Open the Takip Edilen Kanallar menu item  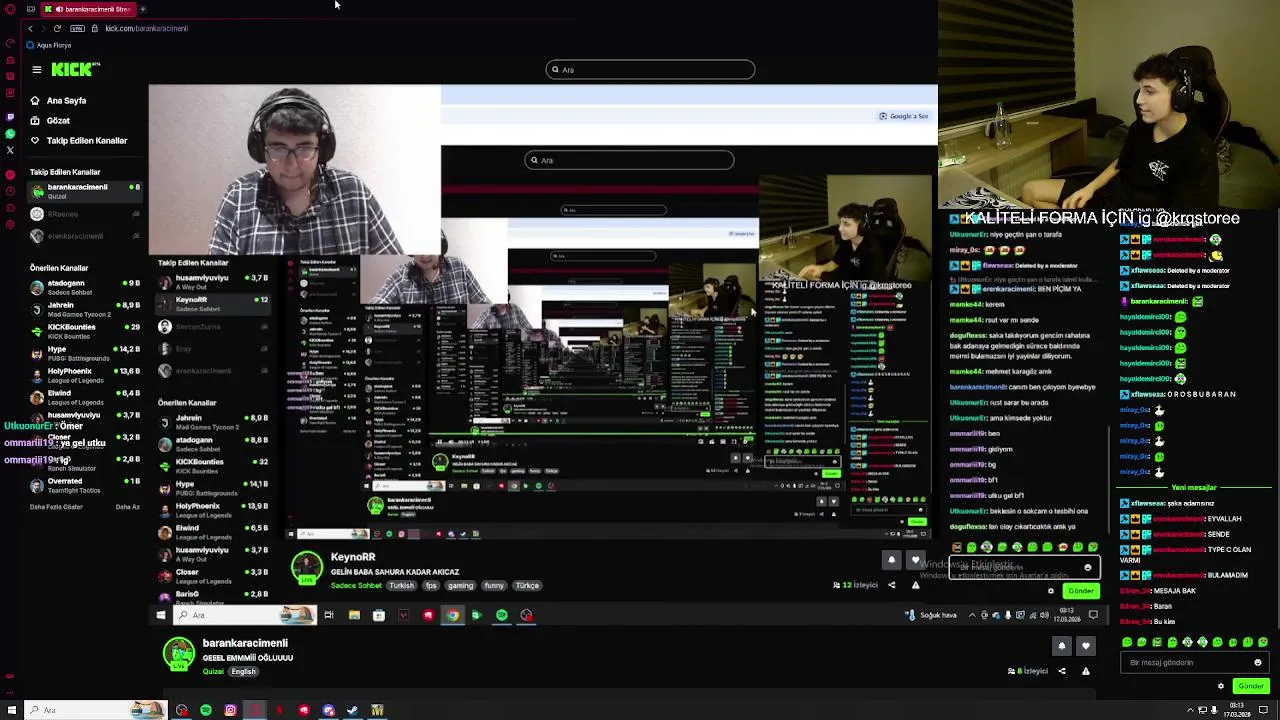pos(79,140)
